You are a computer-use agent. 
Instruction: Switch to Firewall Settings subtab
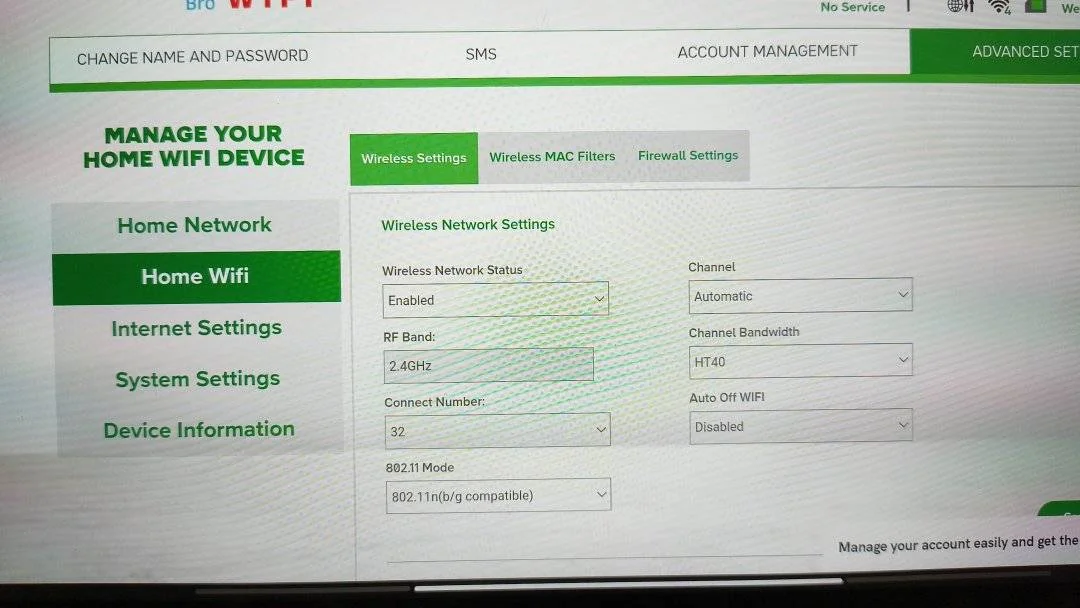click(x=688, y=156)
